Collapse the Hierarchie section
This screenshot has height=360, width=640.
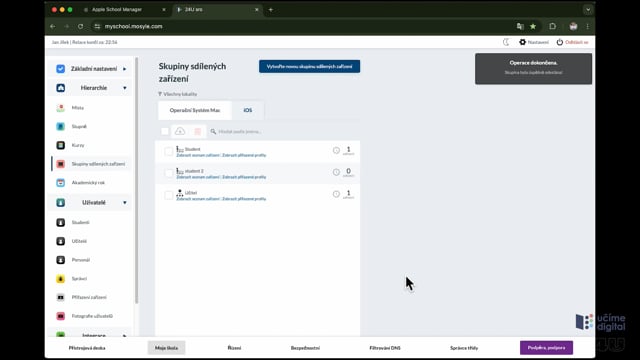[x=91, y=88]
